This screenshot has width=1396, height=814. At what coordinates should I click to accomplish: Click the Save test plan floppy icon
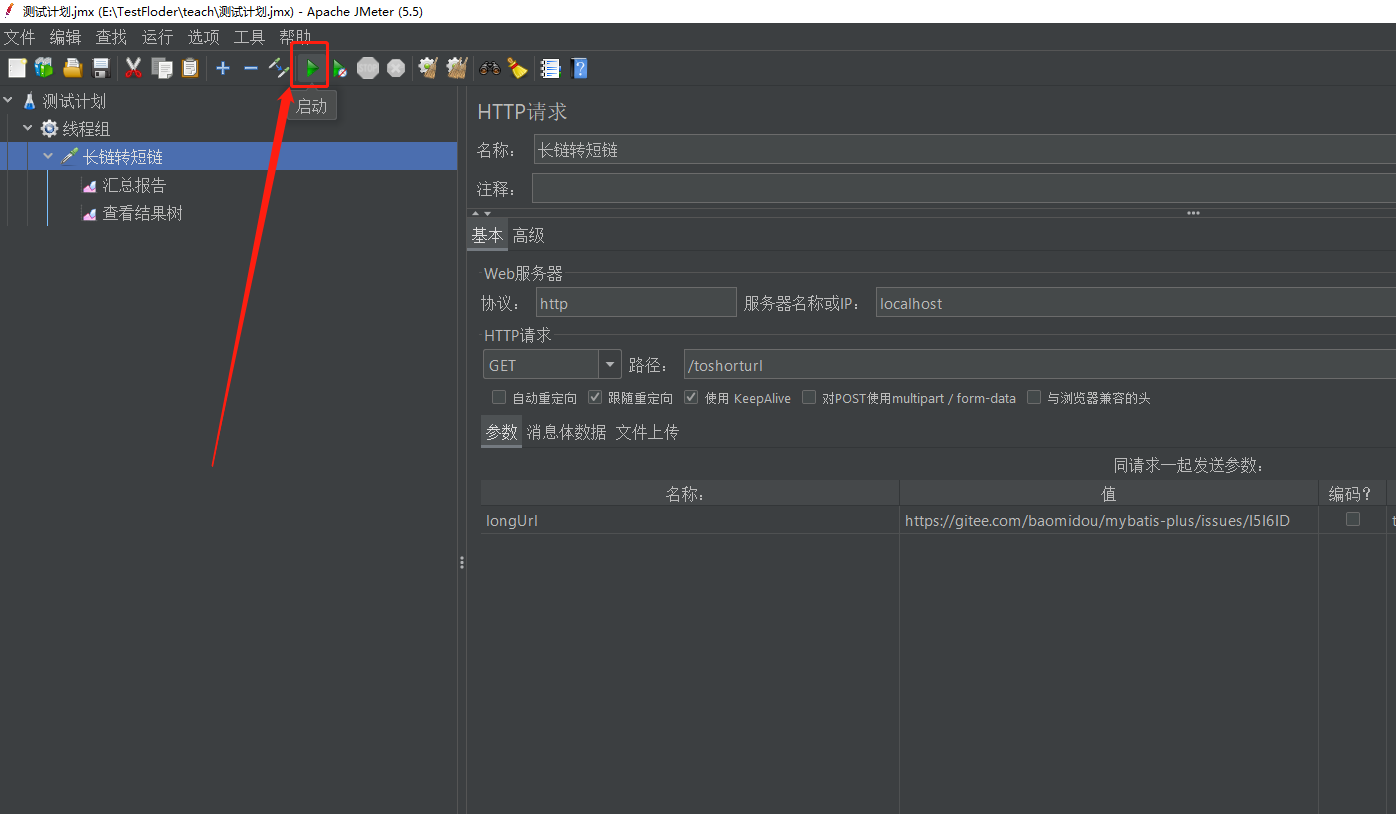[x=101, y=68]
